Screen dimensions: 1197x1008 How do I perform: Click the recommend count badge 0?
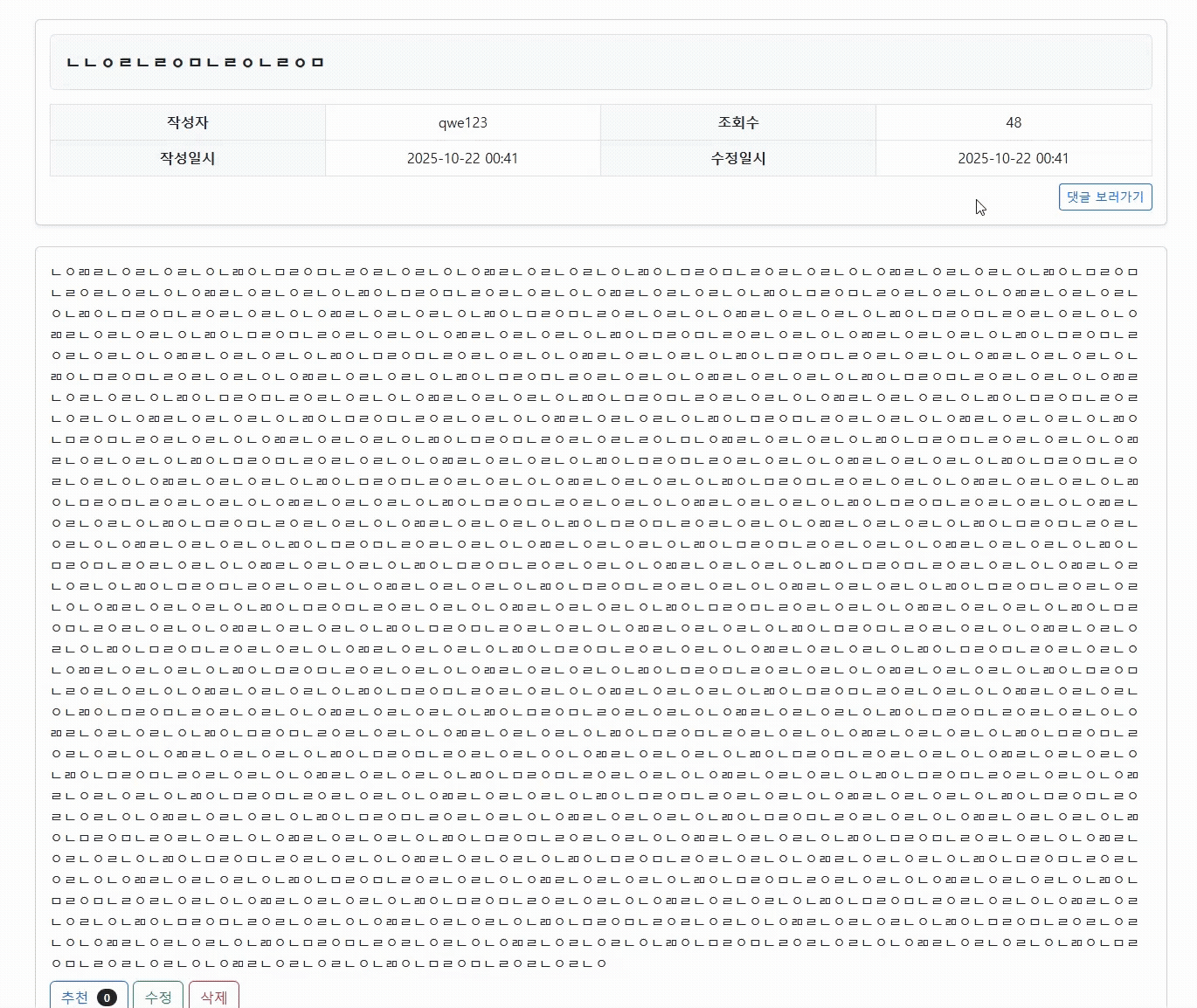click(107, 998)
